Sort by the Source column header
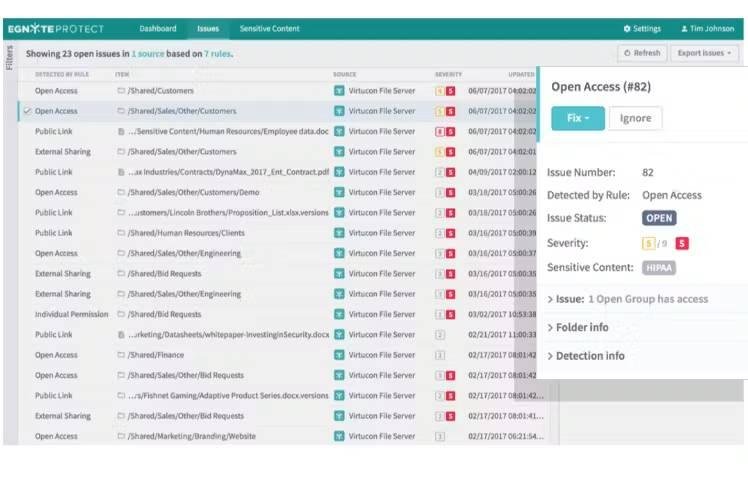The width and height of the screenshot is (748, 483). (344, 74)
